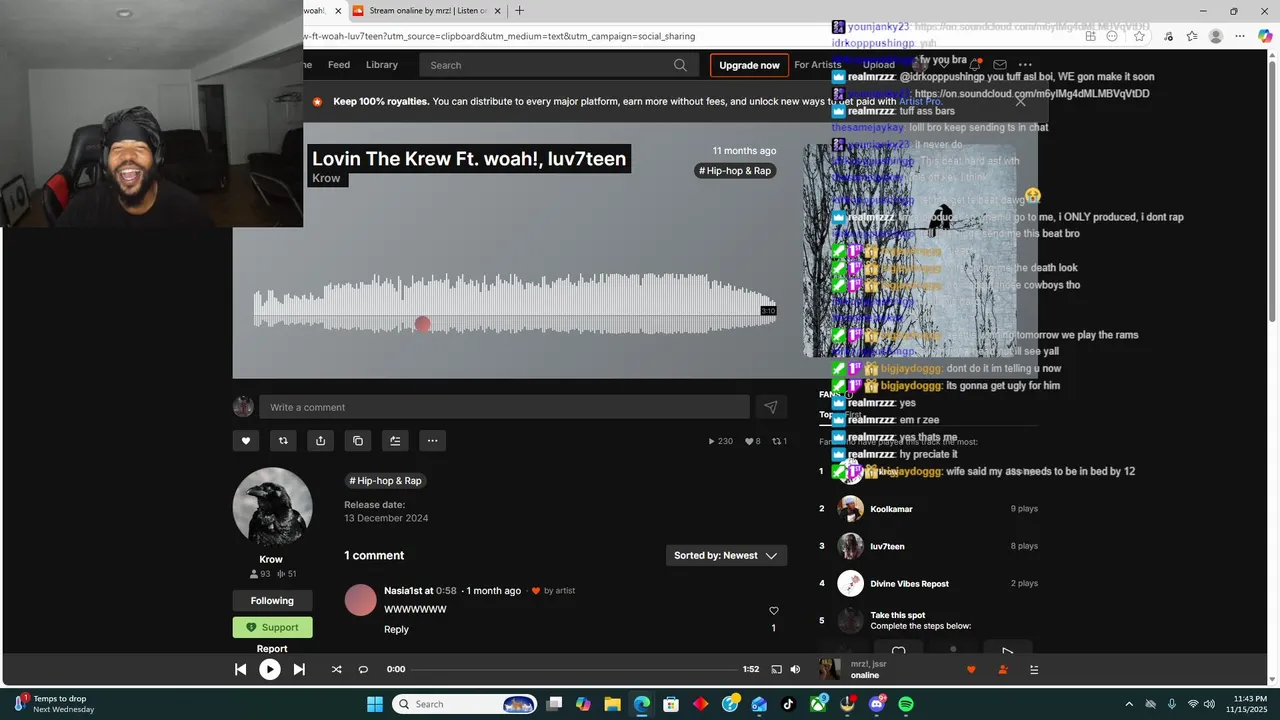Mute the player volume
This screenshot has width=1280, height=720.
(x=795, y=670)
